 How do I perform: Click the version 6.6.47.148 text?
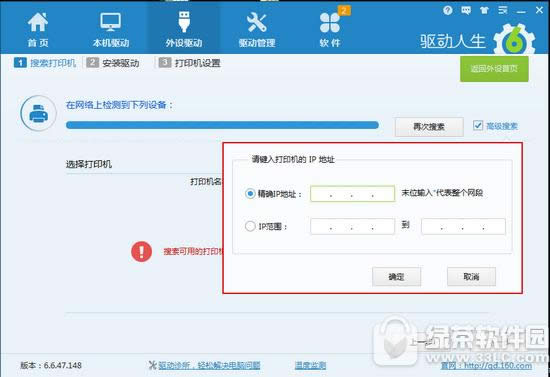(x=51, y=365)
